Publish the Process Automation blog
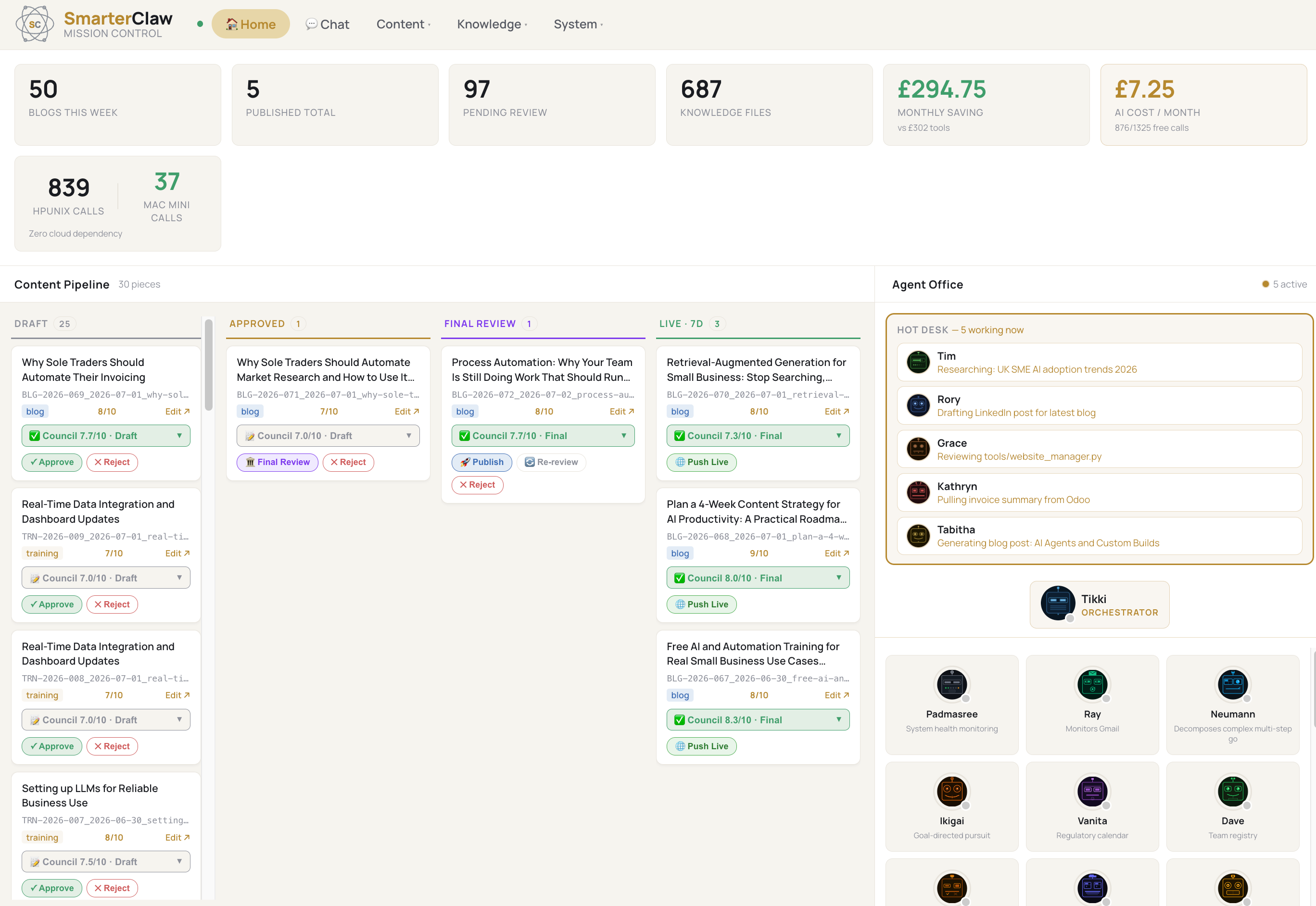 481,462
